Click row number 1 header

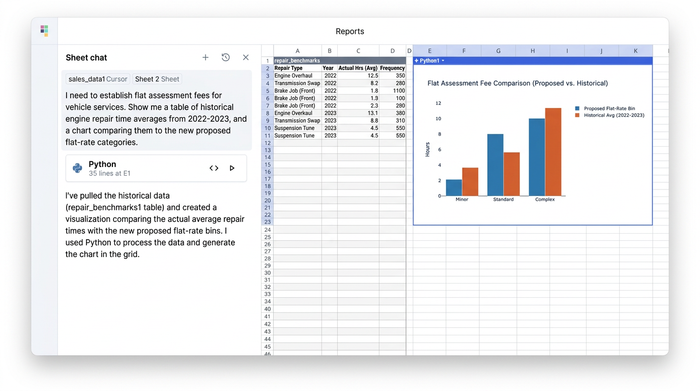tap(267, 61)
